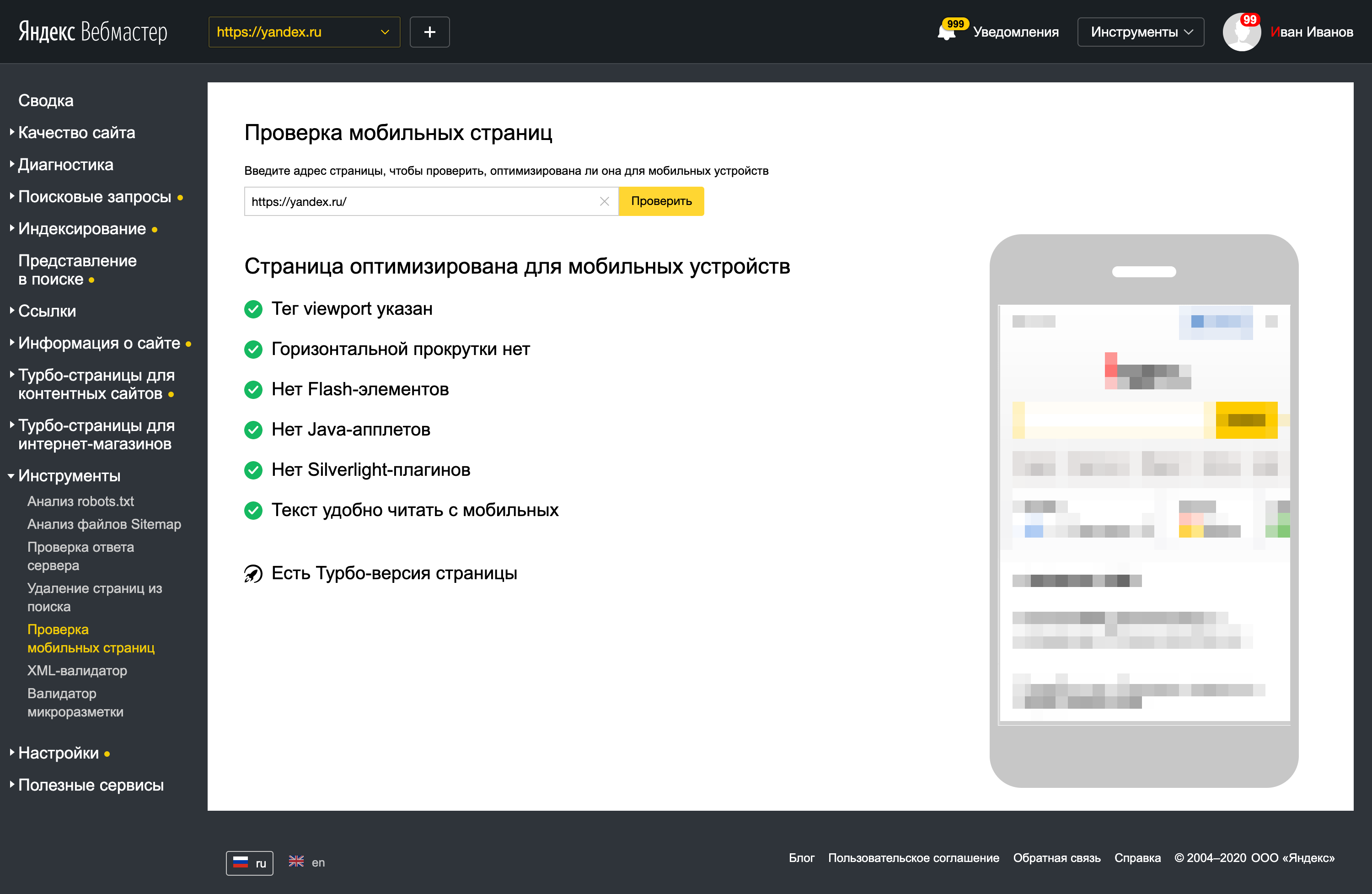This screenshot has width=1372, height=894.
Task: Expand the Диагностика section
Action: [x=66, y=165]
